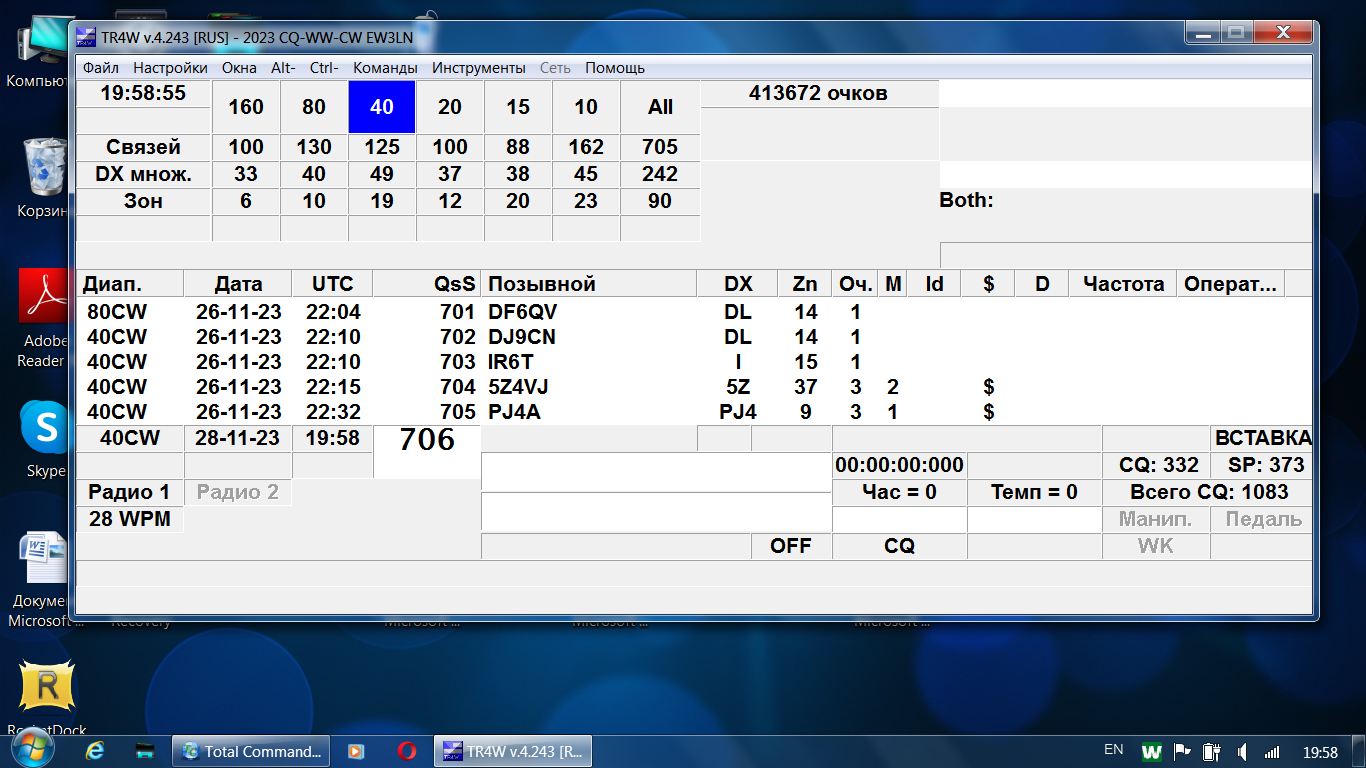Expand the Инструменты menu
The height and width of the screenshot is (768, 1366).
click(478, 68)
